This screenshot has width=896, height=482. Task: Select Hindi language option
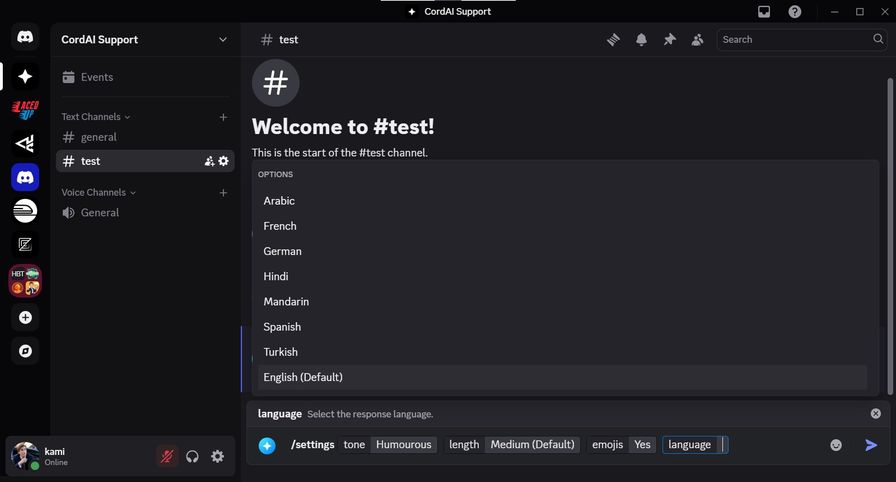[x=562, y=276]
